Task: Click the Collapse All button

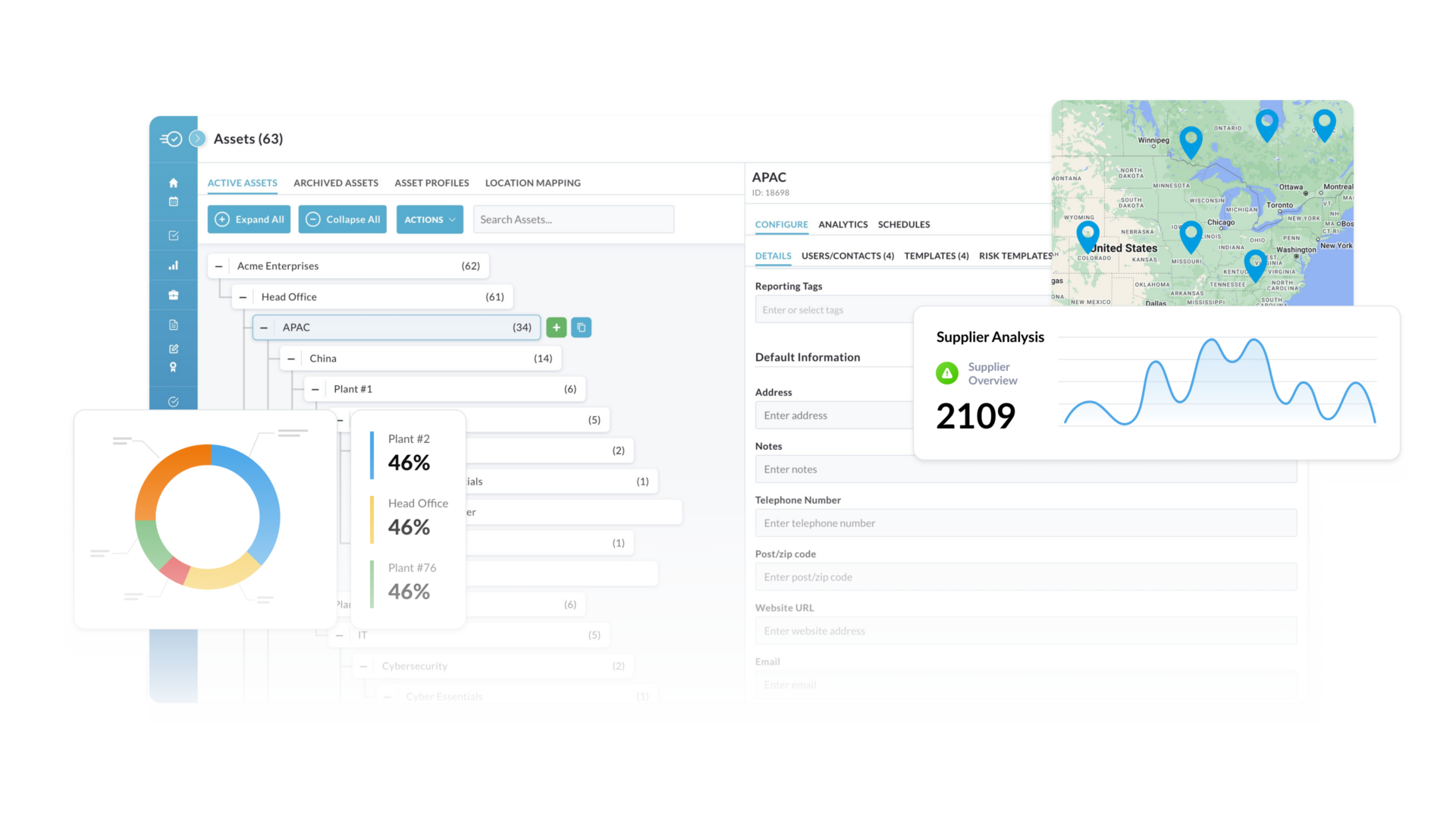Action: (x=342, y=219)
